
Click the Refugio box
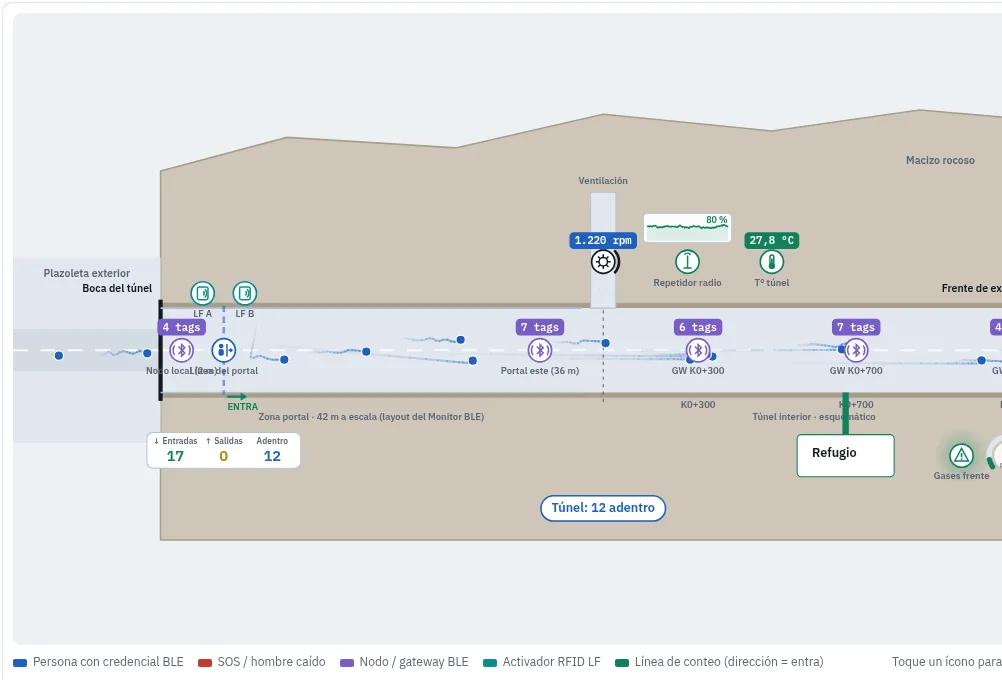click(x=845, y=456)
